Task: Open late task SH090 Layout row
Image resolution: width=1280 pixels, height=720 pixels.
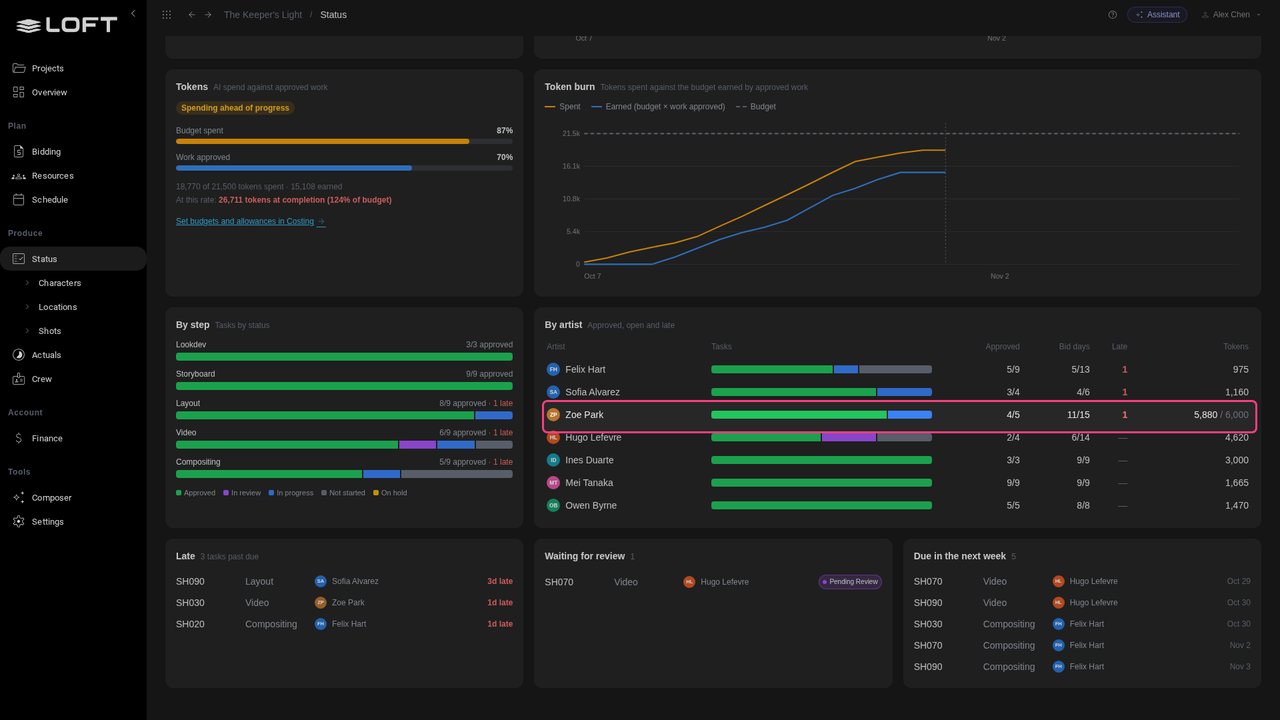Action: 344,581
